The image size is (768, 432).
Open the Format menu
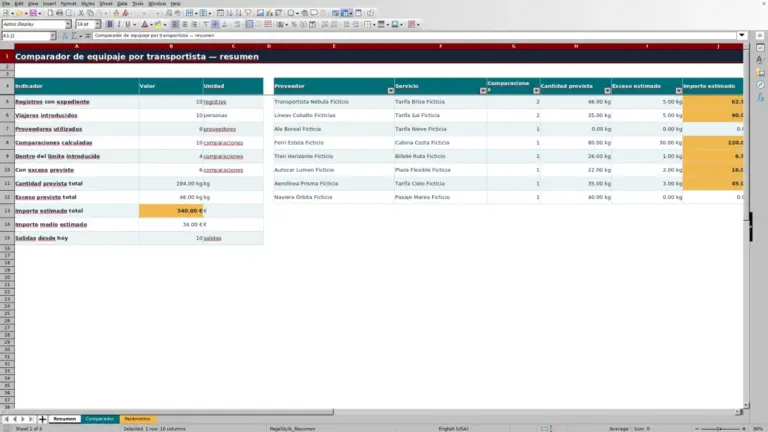point(68,3)
